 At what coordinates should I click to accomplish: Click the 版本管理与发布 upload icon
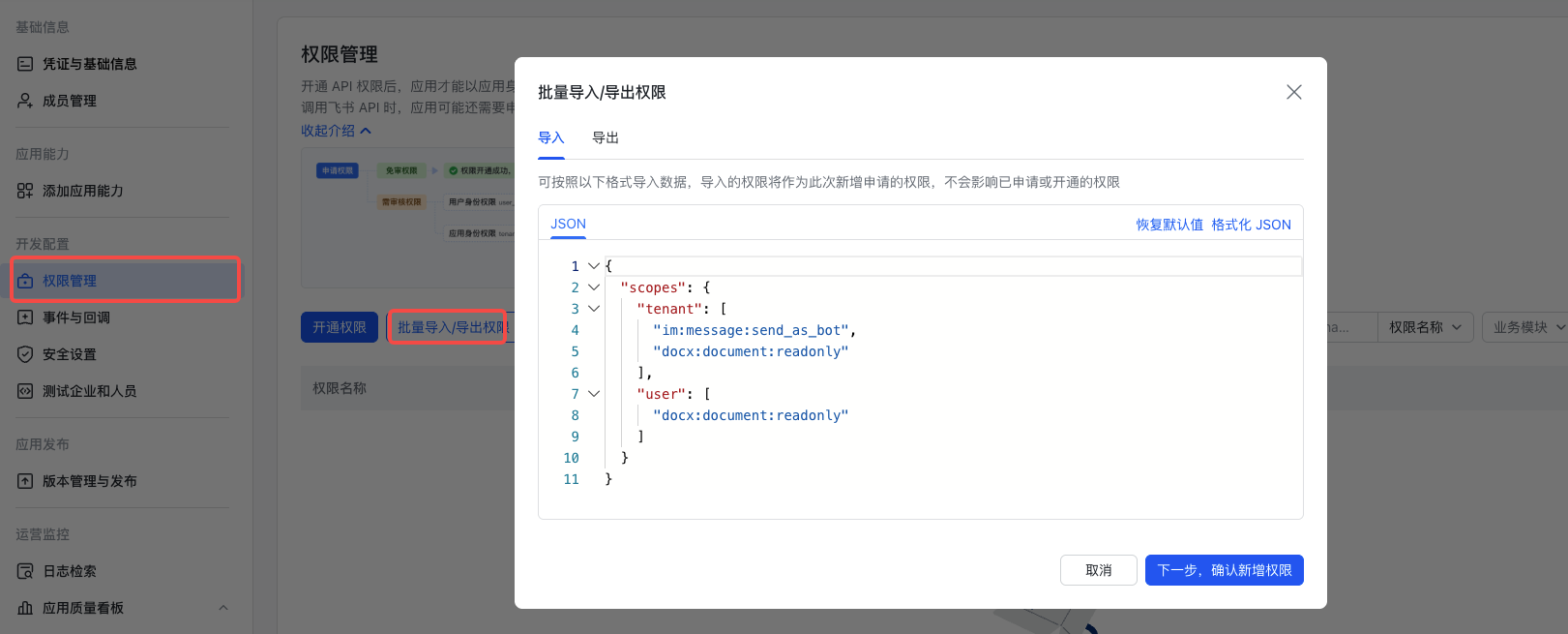click(x=25, y=481)
